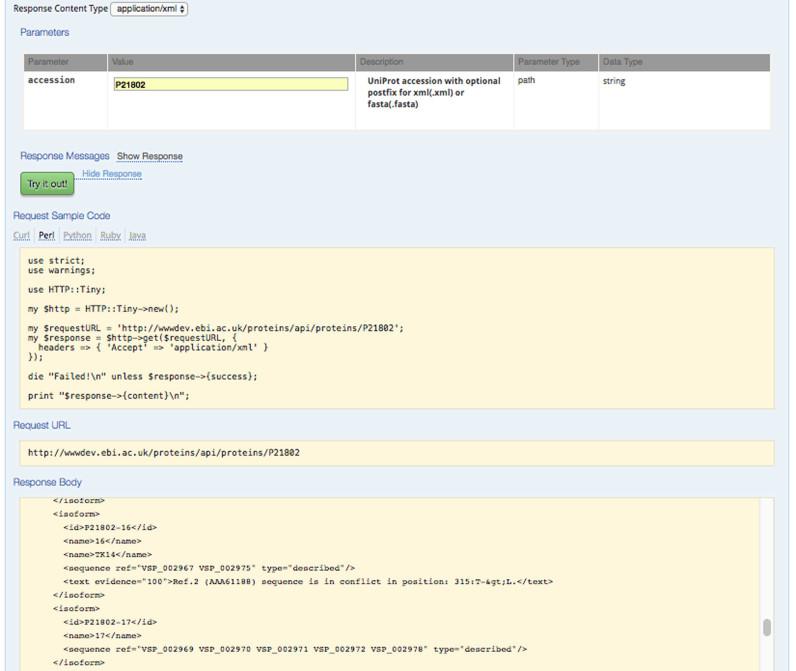This screenshot has height=671, width=796.
Task: Switch to the Curl sample code tab
Action: tap(21, 236)
